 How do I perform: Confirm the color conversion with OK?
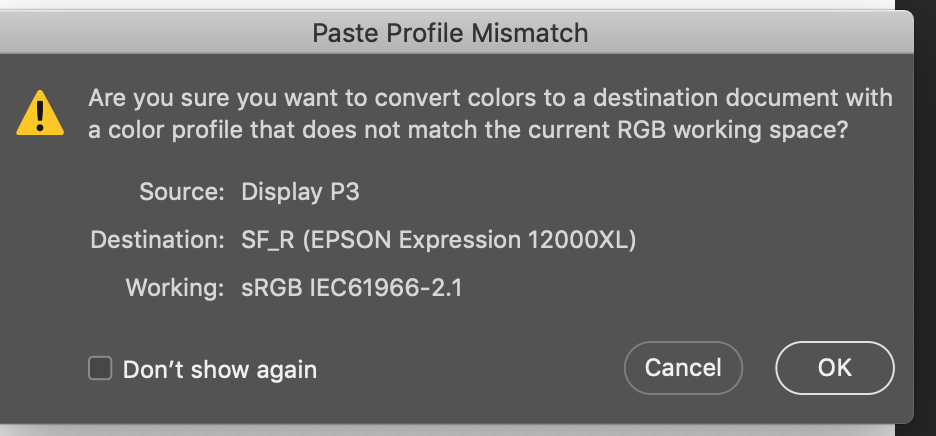834,367
